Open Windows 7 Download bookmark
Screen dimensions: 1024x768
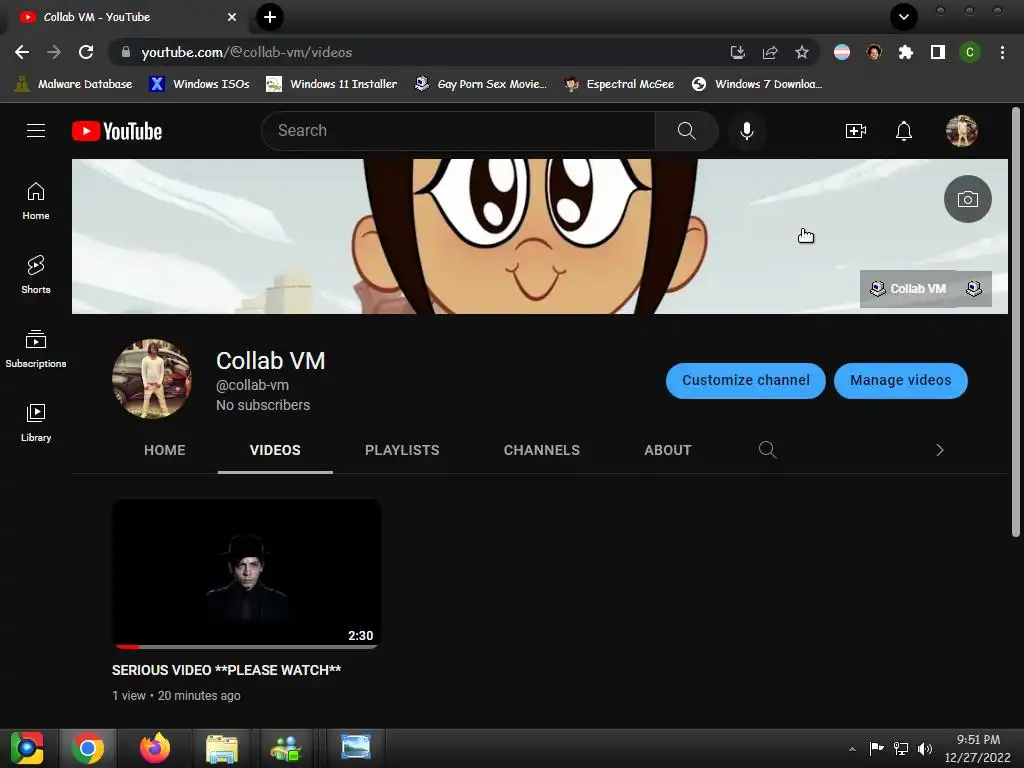(x=757, y=84)
